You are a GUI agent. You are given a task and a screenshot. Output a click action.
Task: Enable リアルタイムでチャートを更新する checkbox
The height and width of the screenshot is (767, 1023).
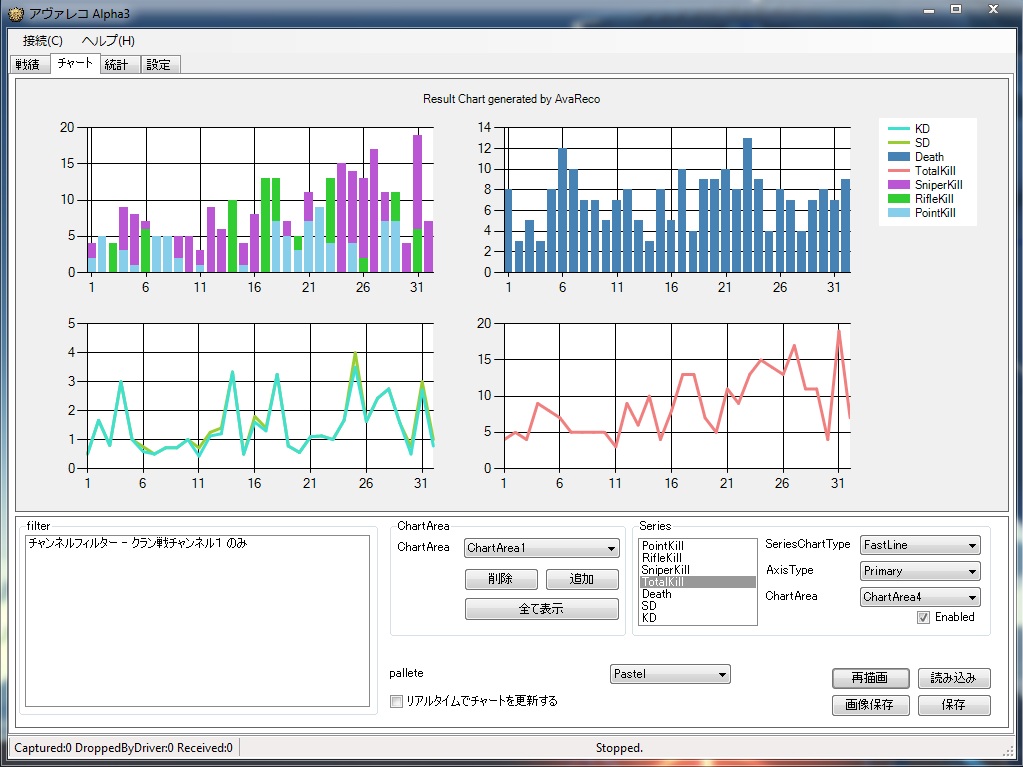[396, 701]
